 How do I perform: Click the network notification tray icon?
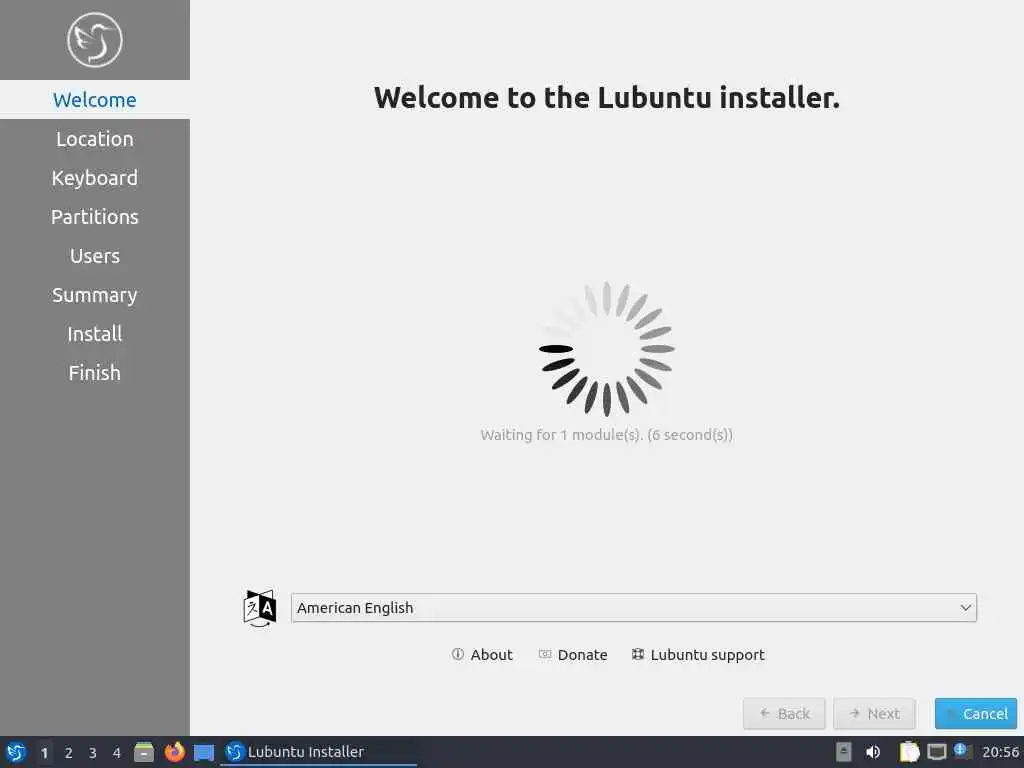tap(962, 751)
